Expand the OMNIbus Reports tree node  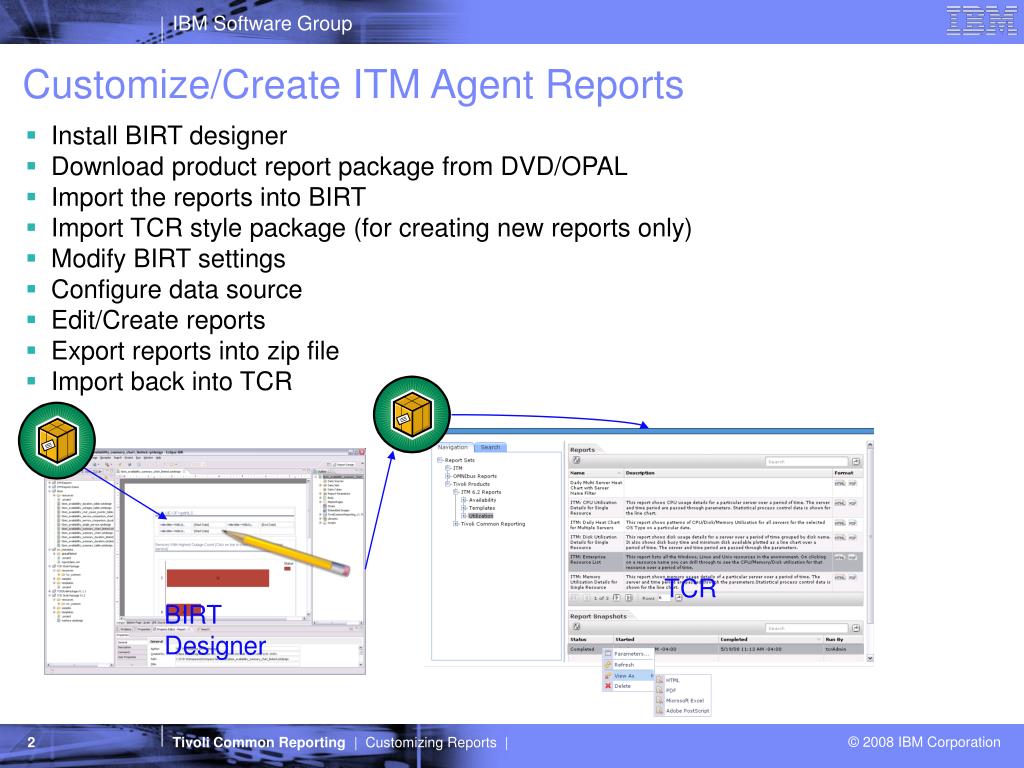(x=448, y=476)
